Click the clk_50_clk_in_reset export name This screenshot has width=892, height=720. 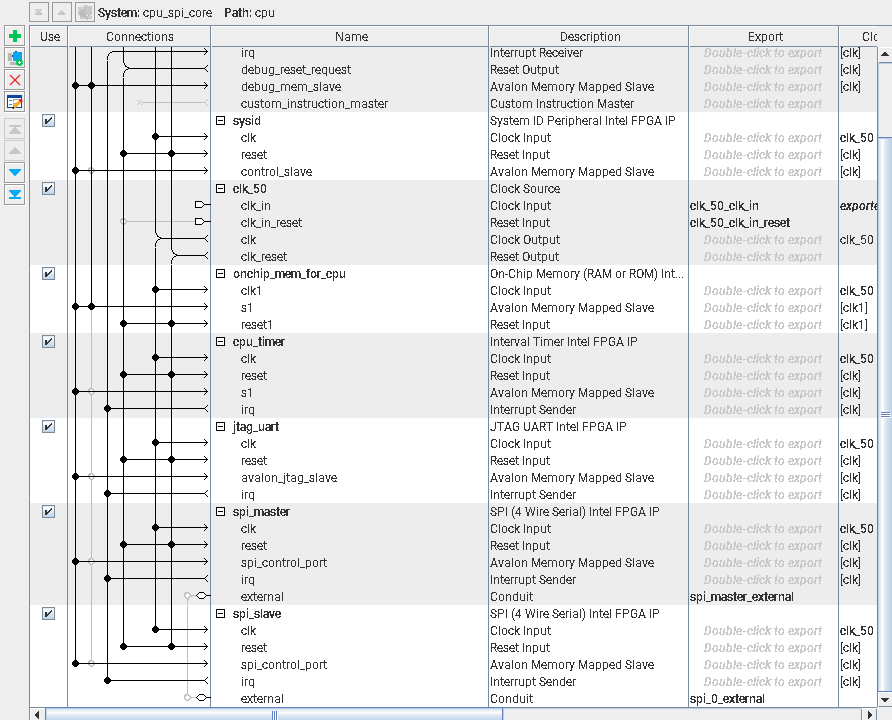click(740, 223)
